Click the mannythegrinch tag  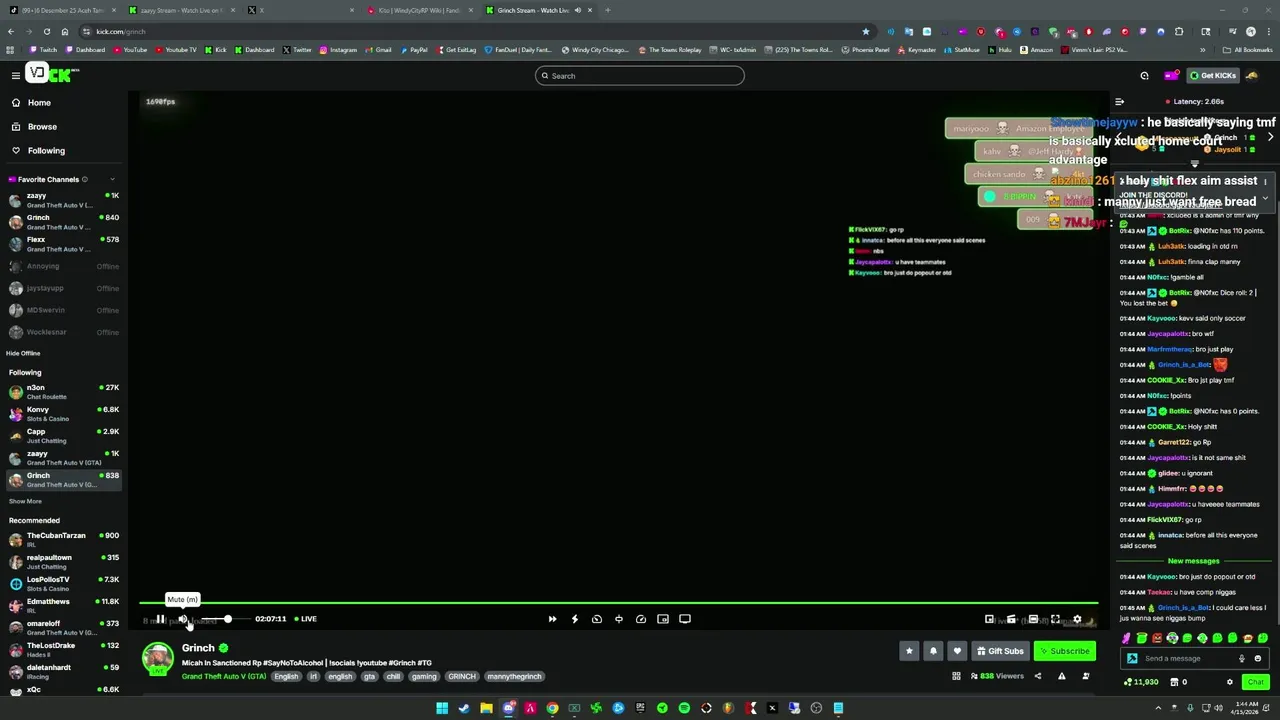pyautogui.click(x=514, y=676)
